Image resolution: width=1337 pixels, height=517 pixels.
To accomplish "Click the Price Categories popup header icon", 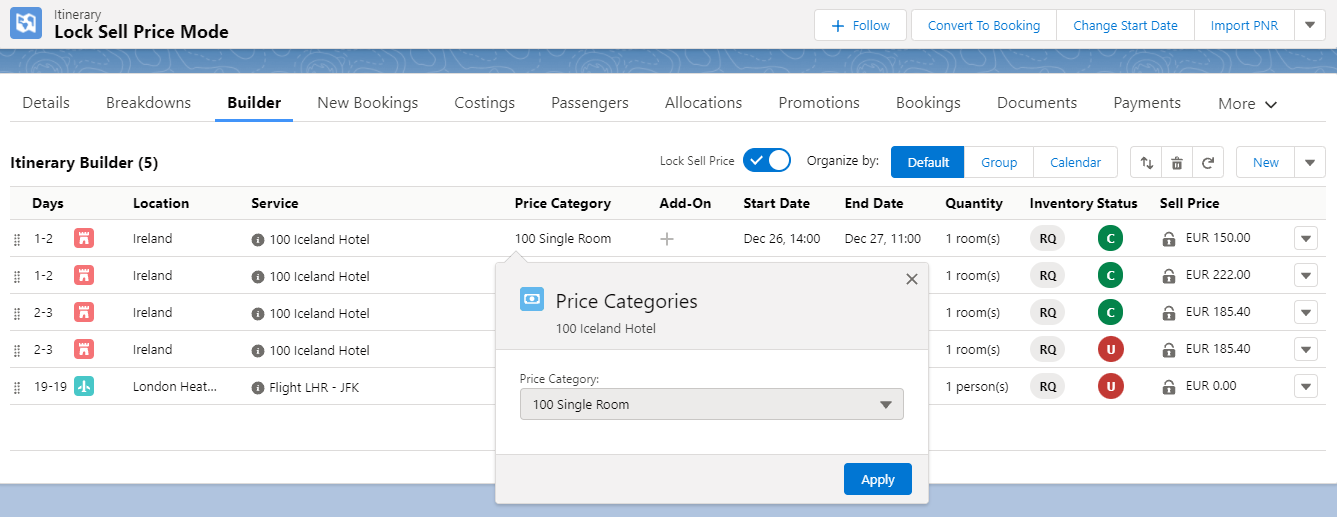I will click(x=532, y=299).
